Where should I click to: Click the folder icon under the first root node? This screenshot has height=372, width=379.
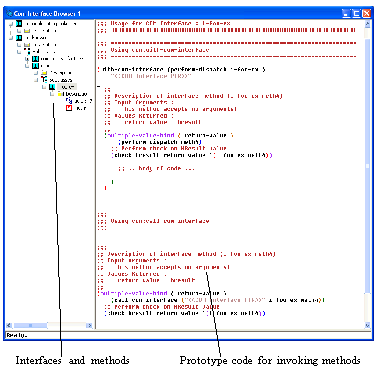[x=27, y=31]
